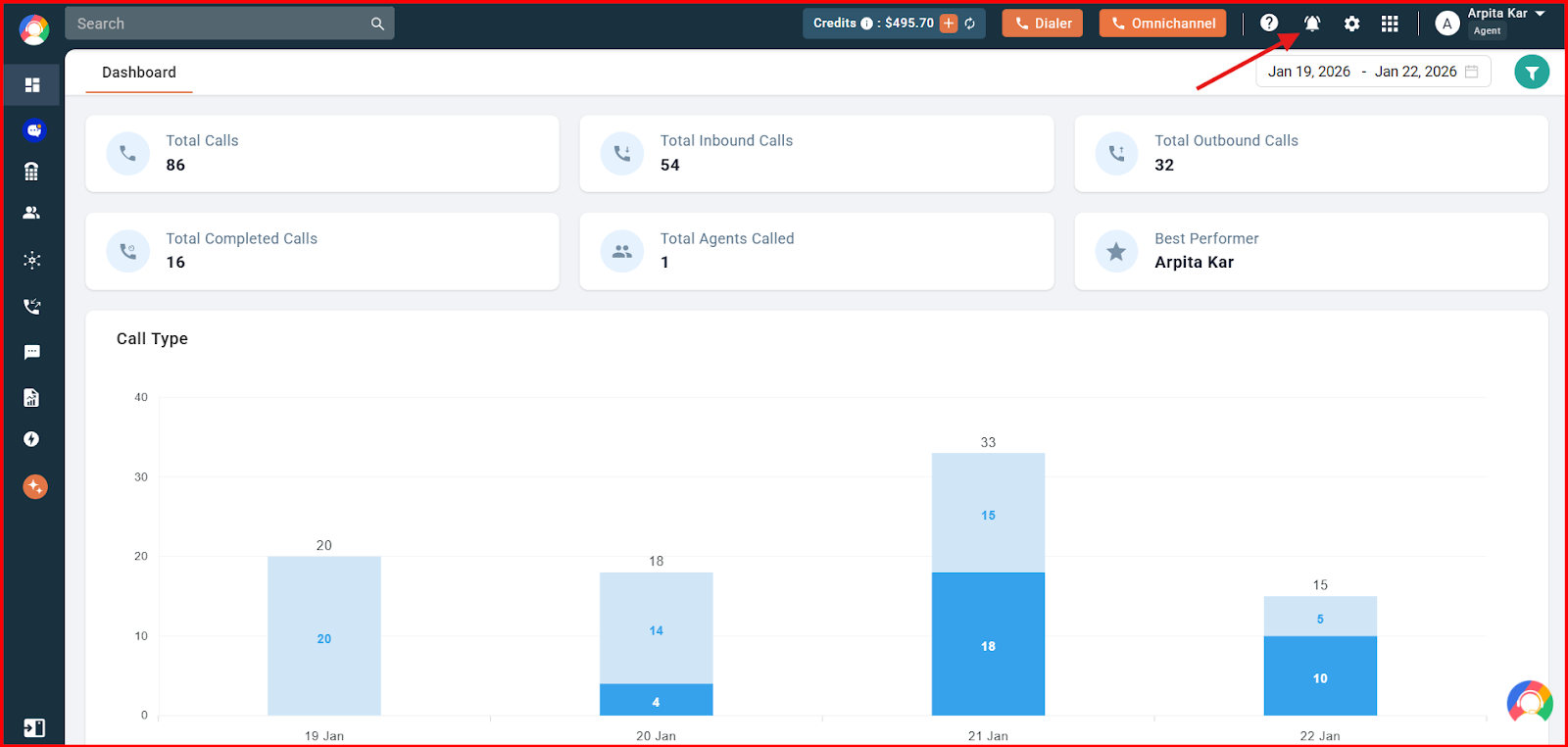The height and width of the screenshot is (747, 1568).
Task: Open the floating chat widget icon
Action: point(1530,702)
